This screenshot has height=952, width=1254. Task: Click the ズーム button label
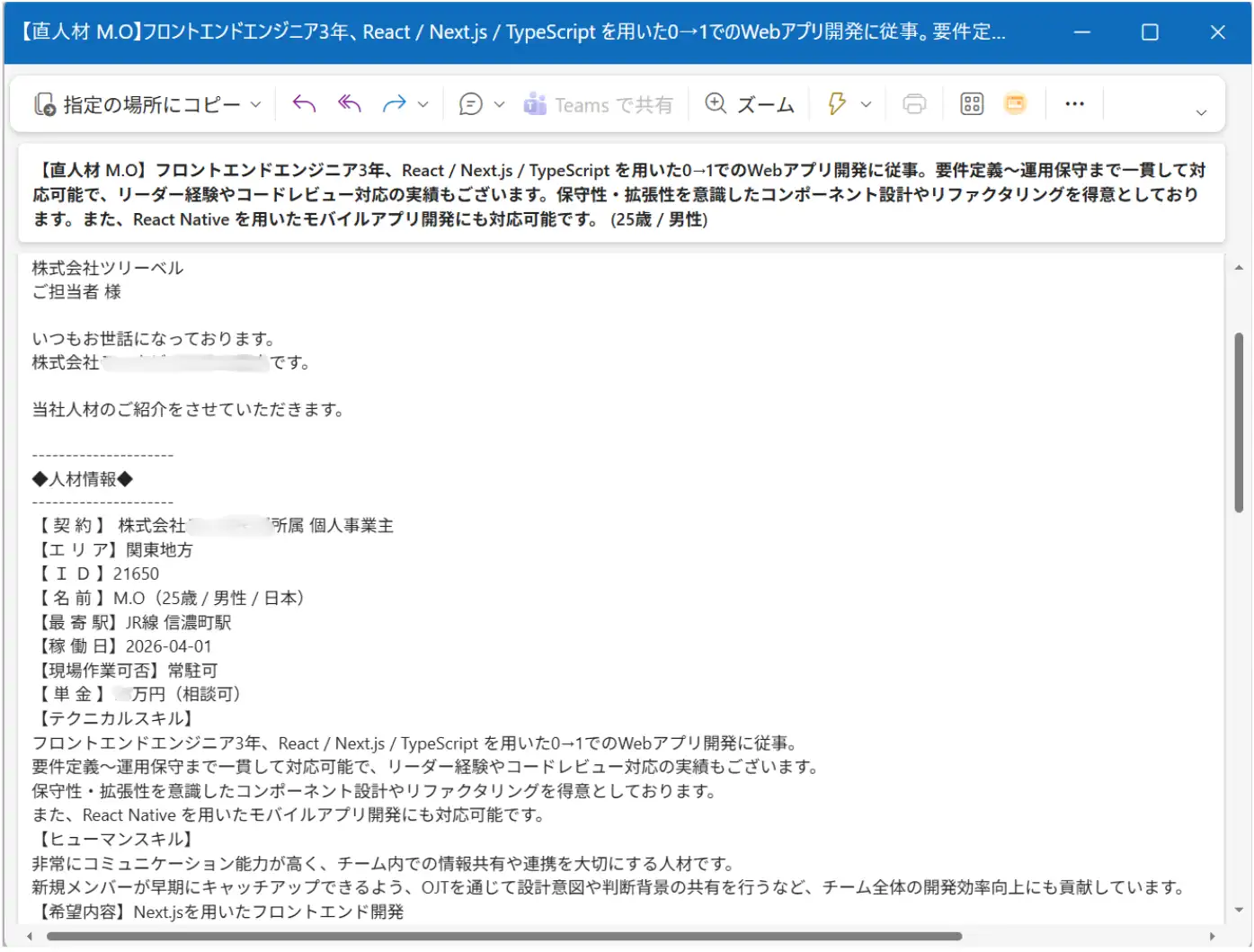765,103
